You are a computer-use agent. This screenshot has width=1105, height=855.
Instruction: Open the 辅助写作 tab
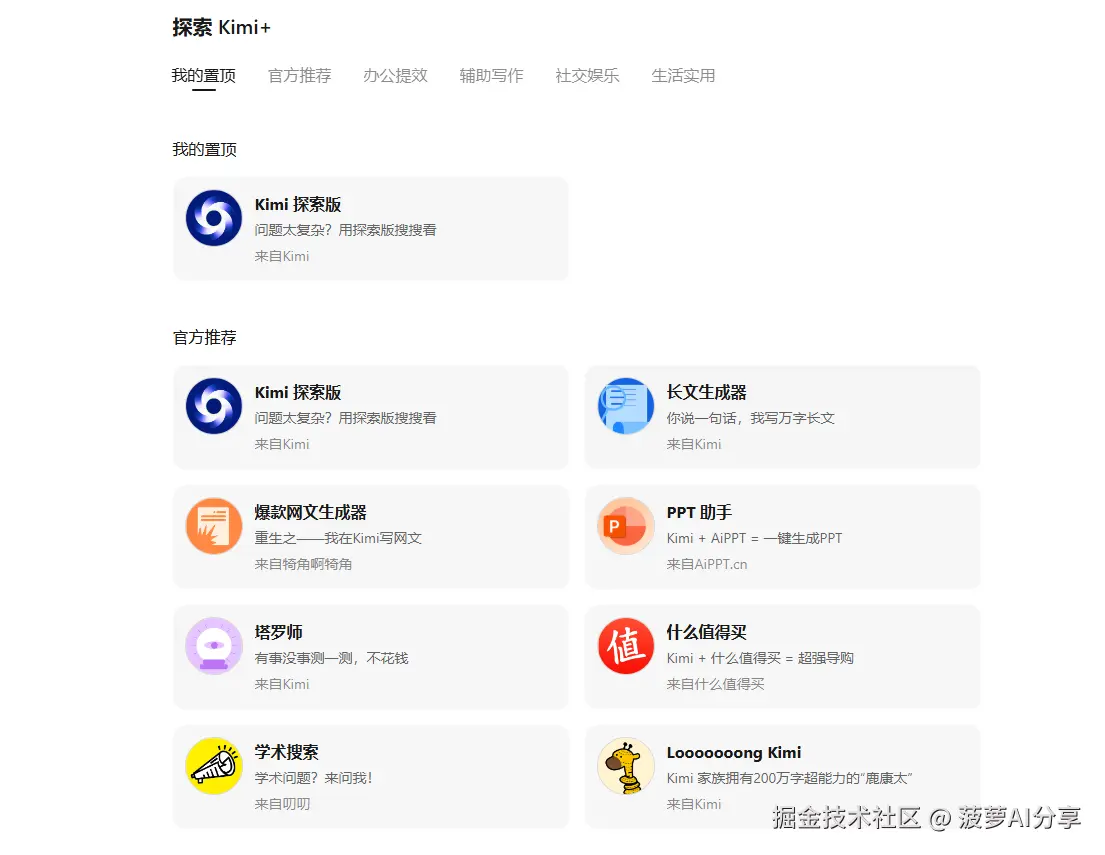491,76
